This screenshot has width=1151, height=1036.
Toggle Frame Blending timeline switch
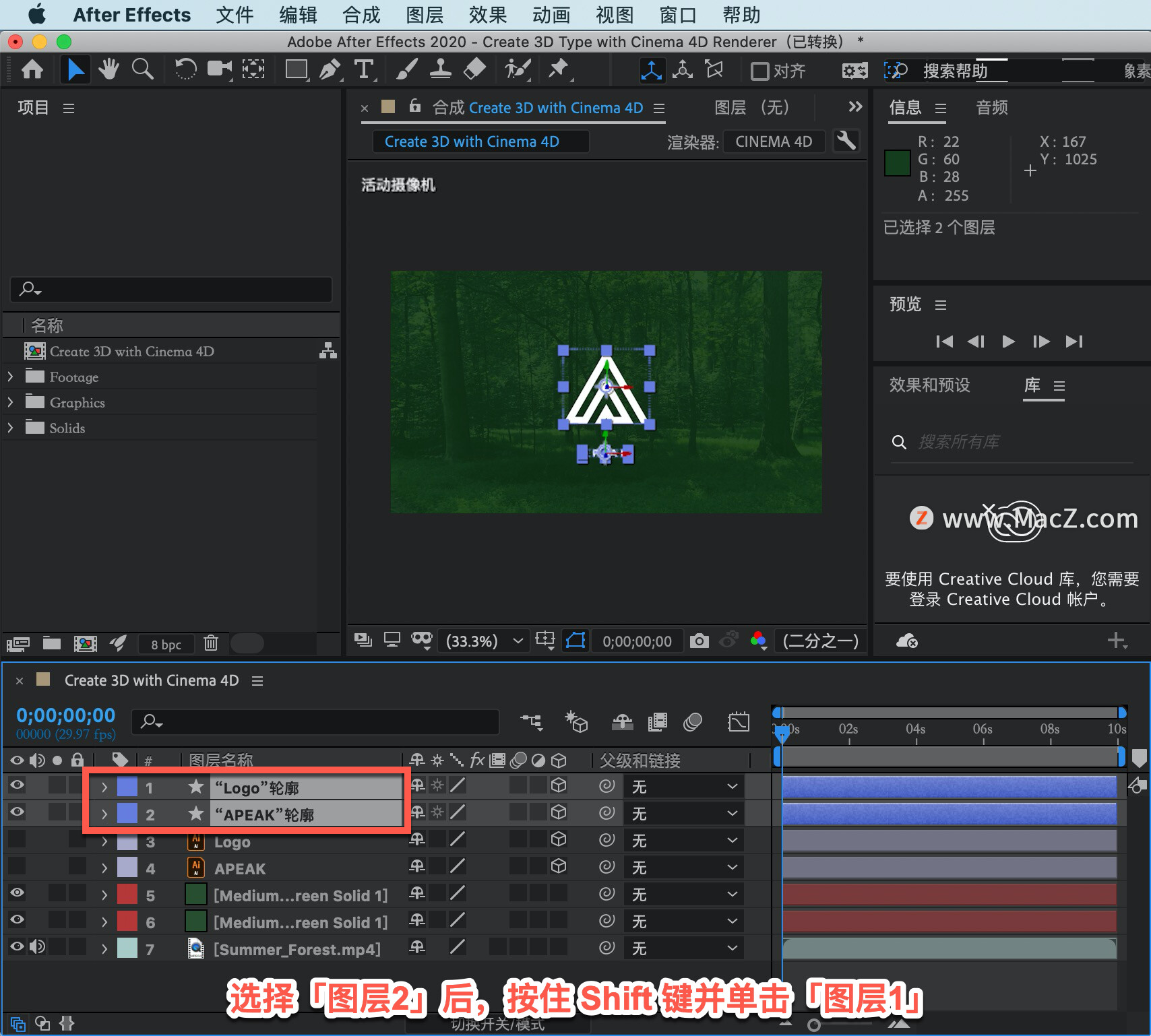point(657,722)
